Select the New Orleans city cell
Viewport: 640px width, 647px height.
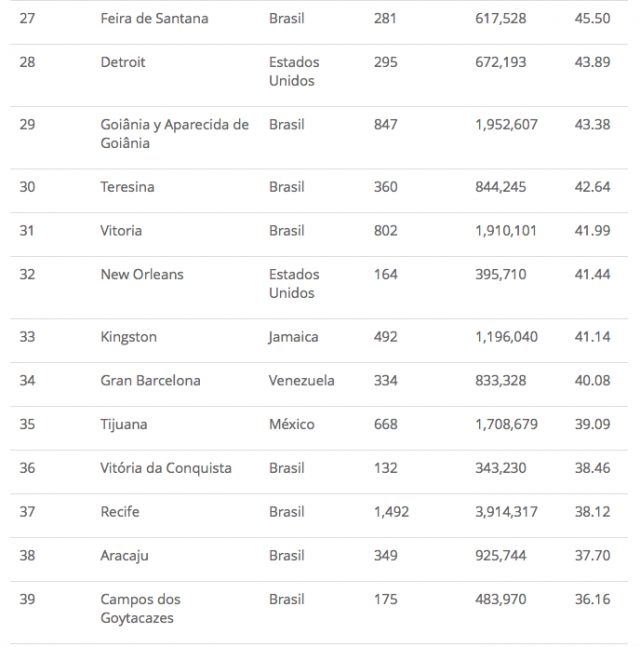142,274
